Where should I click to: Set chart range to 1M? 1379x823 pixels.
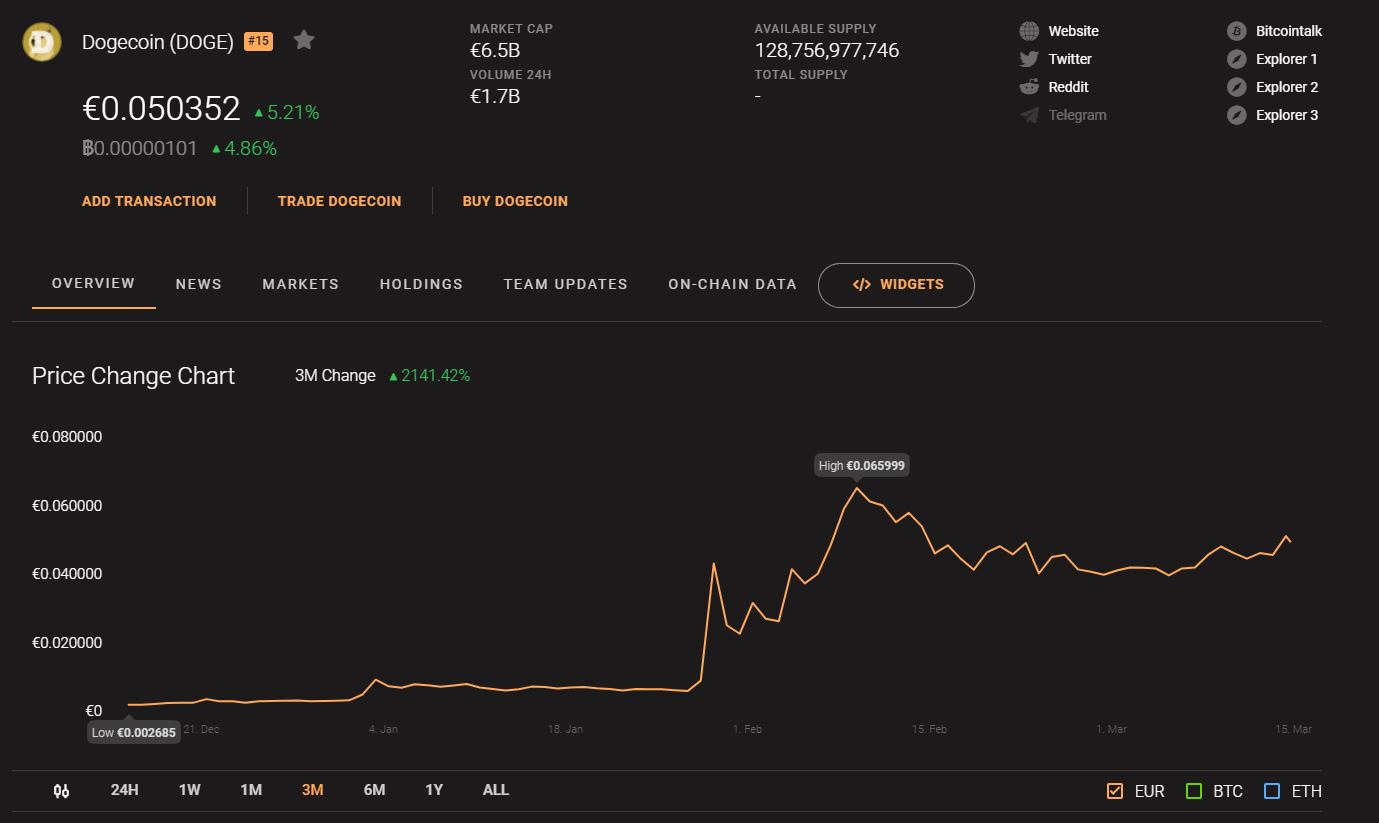point(251,790)
